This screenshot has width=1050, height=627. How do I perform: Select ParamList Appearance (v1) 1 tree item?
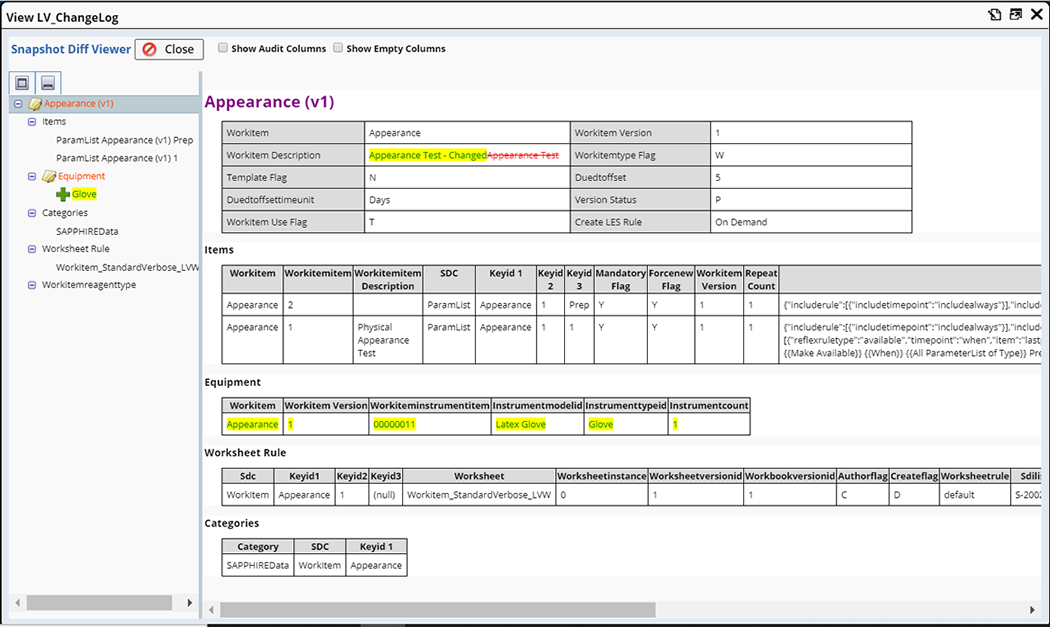(117, 158)
